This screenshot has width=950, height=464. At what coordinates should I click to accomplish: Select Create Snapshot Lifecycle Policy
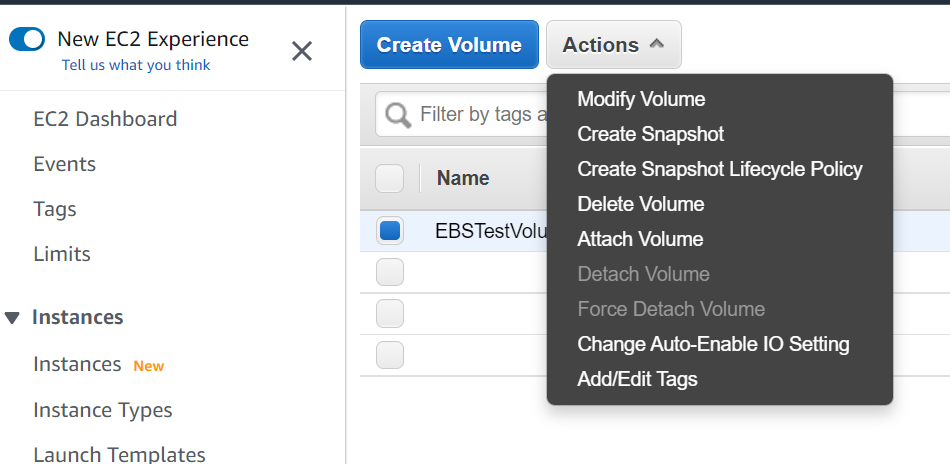click(x=720, y=169)
